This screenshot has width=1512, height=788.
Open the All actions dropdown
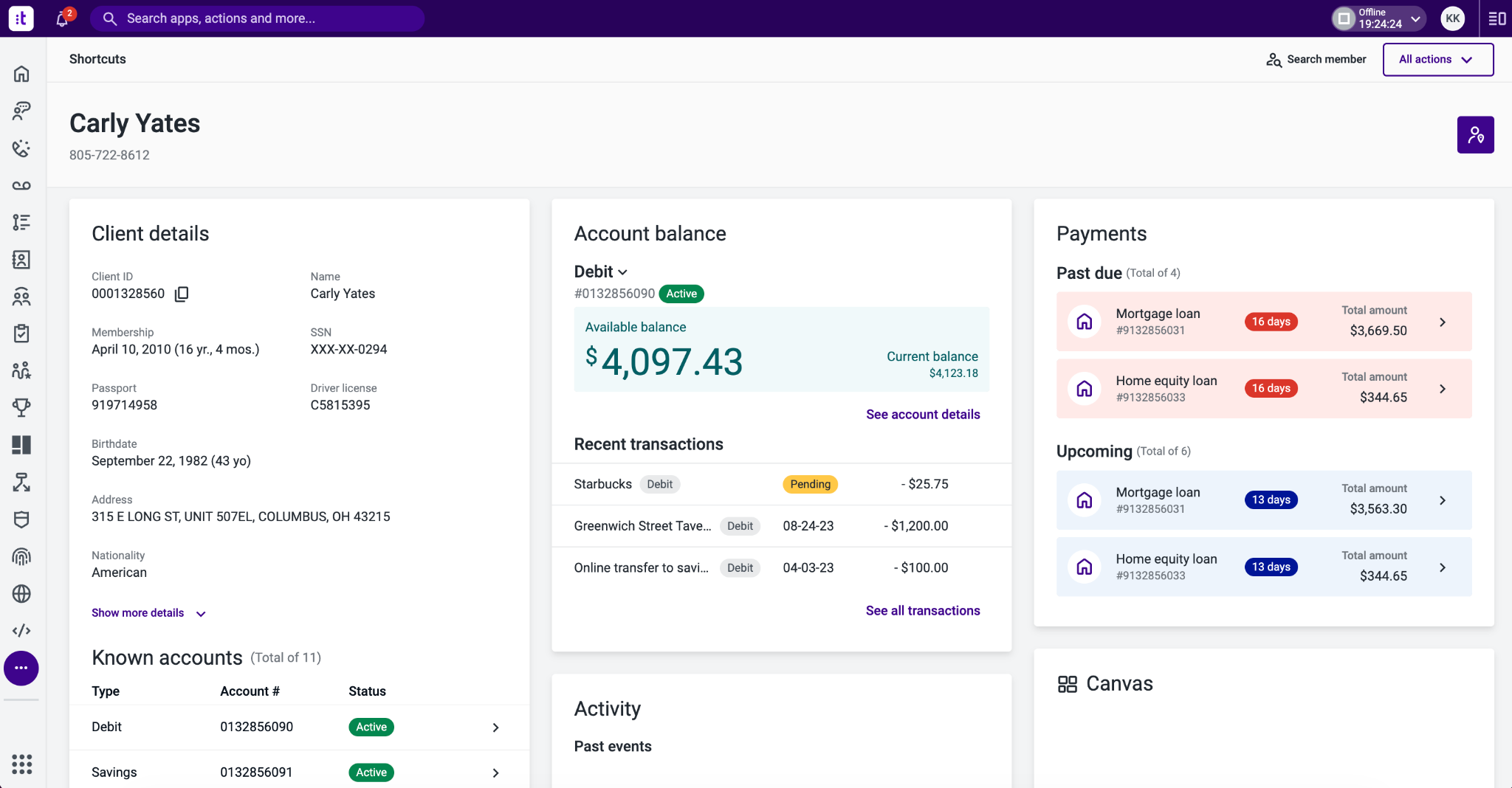1437,59
